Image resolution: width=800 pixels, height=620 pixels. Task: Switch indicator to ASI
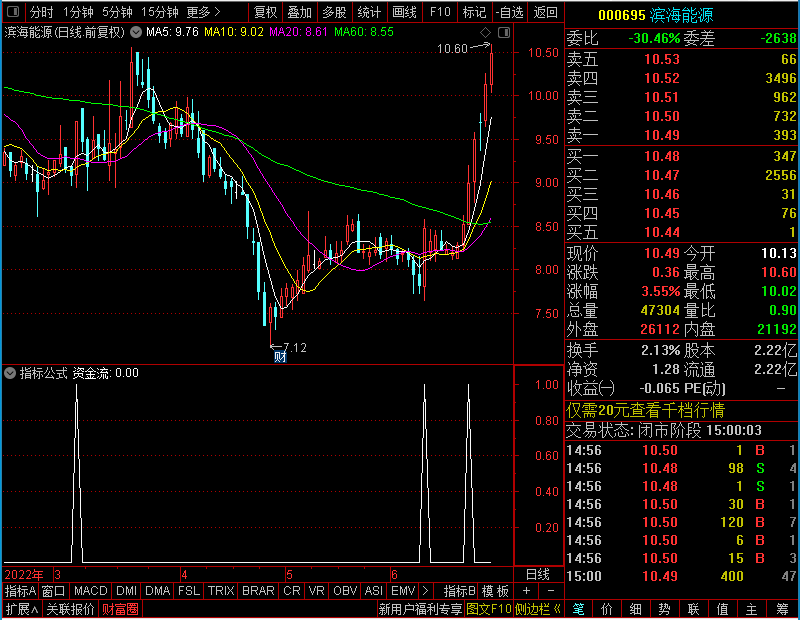pos(373,591)
